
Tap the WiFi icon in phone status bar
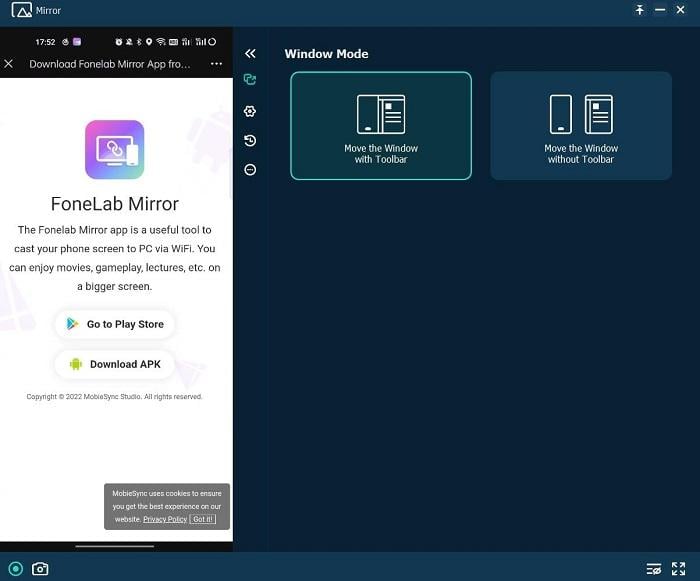pyautogui.click(x=161, y=42)
